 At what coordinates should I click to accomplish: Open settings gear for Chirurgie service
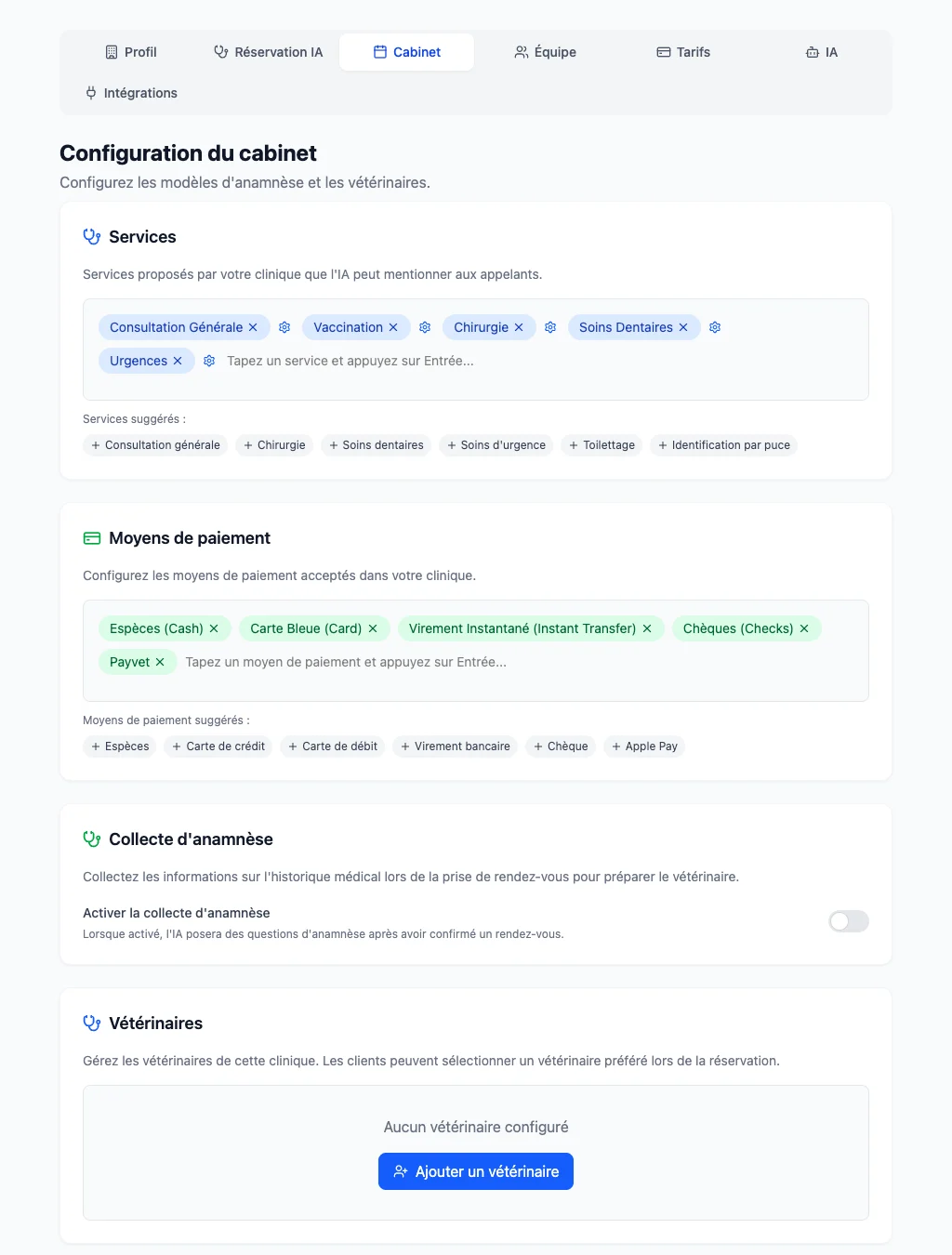coord(550,327)
